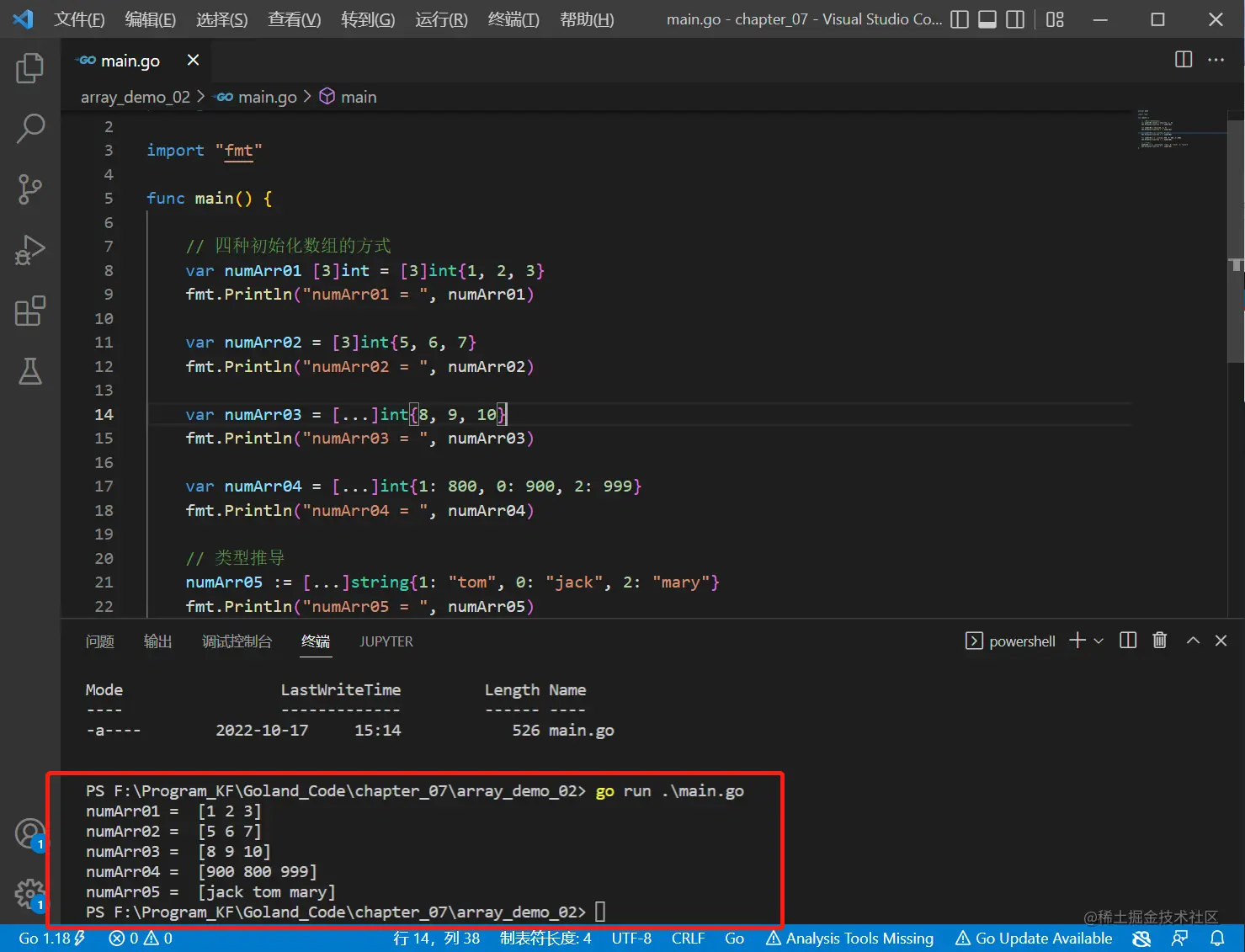Screen dimensions: 1245x952
Task: Click the import "fmt" code line
Action: click(x=204, y=151)
